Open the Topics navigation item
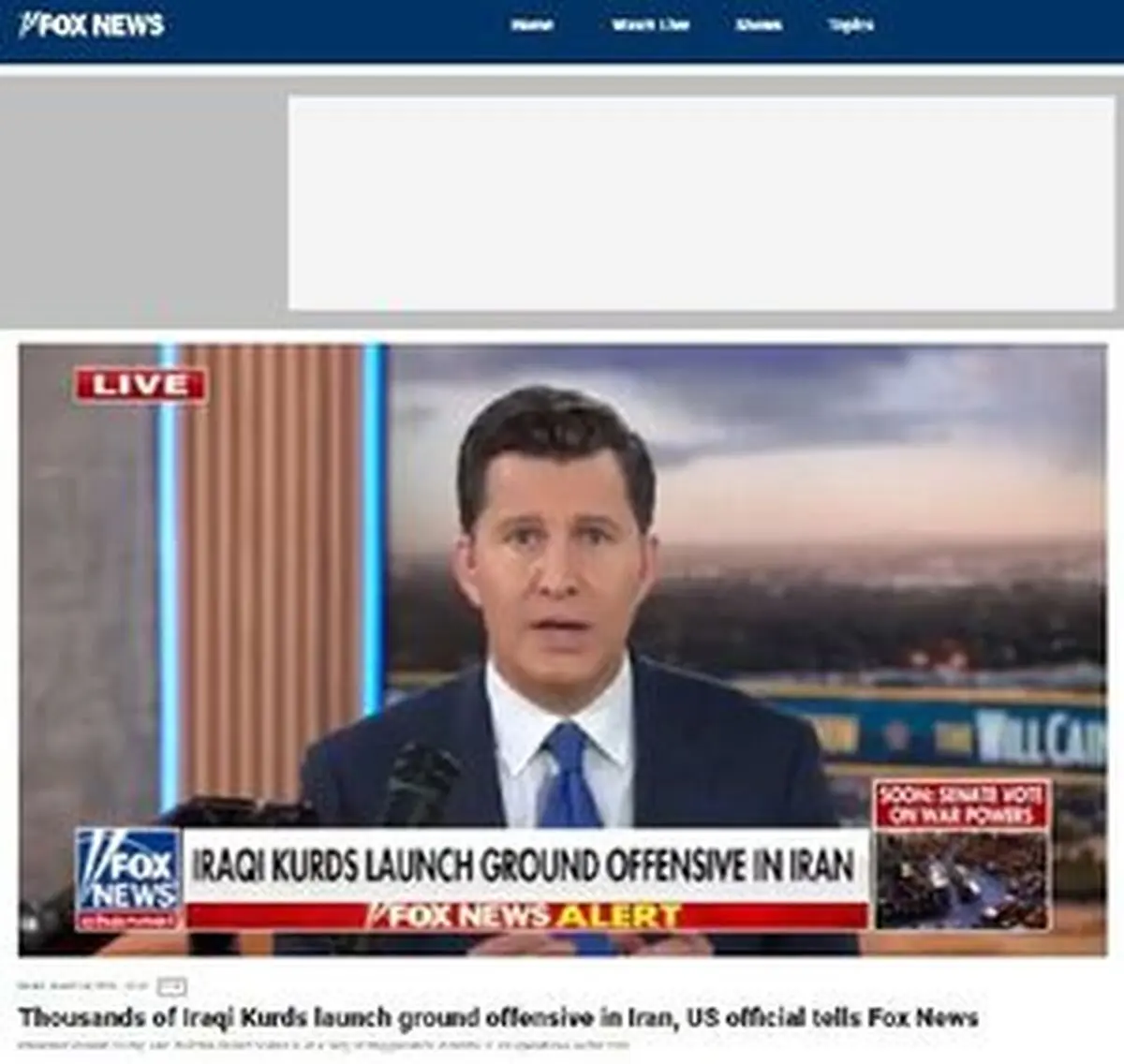This screenshot has height=1064, width=1124. pyautogui.click(x=850, y=25)
